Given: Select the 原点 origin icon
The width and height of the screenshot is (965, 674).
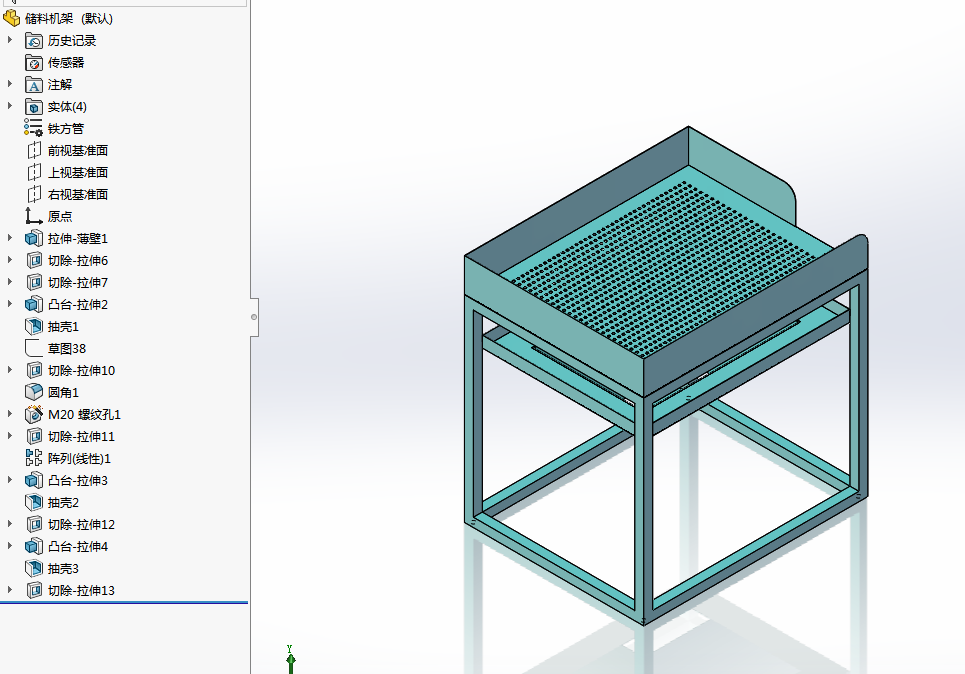Looking at the screenshot, I should click(34, 217).
